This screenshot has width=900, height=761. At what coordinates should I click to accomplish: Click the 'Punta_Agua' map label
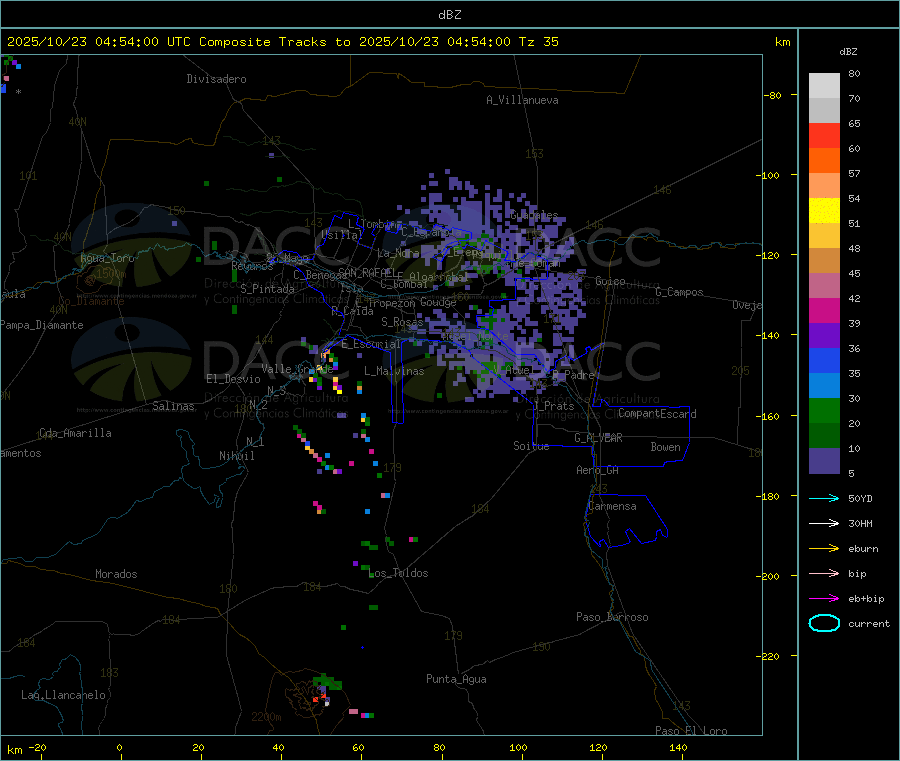coord(456,679)
